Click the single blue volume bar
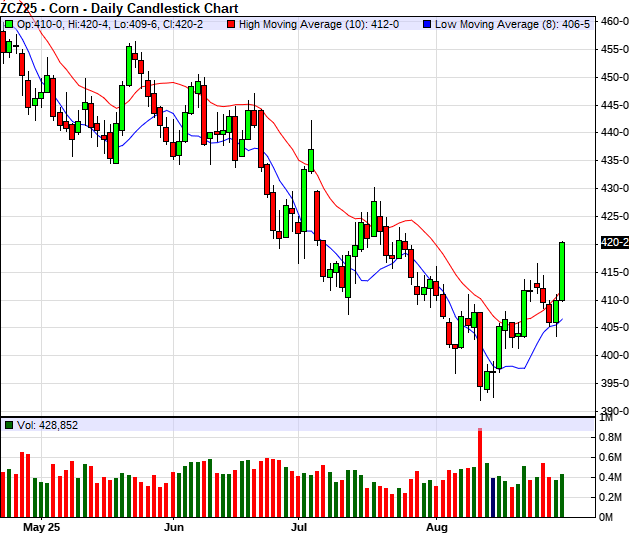The width and height of the screenshot is (640, 536). pyautogui.click(x=493, y=497)
